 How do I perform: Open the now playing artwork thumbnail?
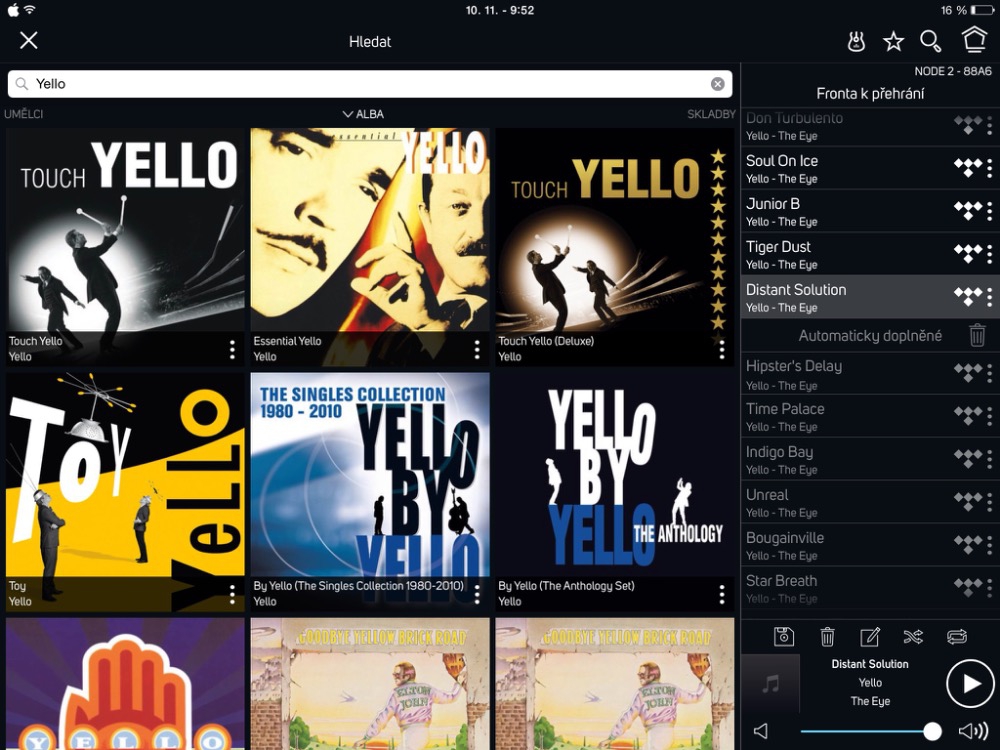[x=770, y=684]
